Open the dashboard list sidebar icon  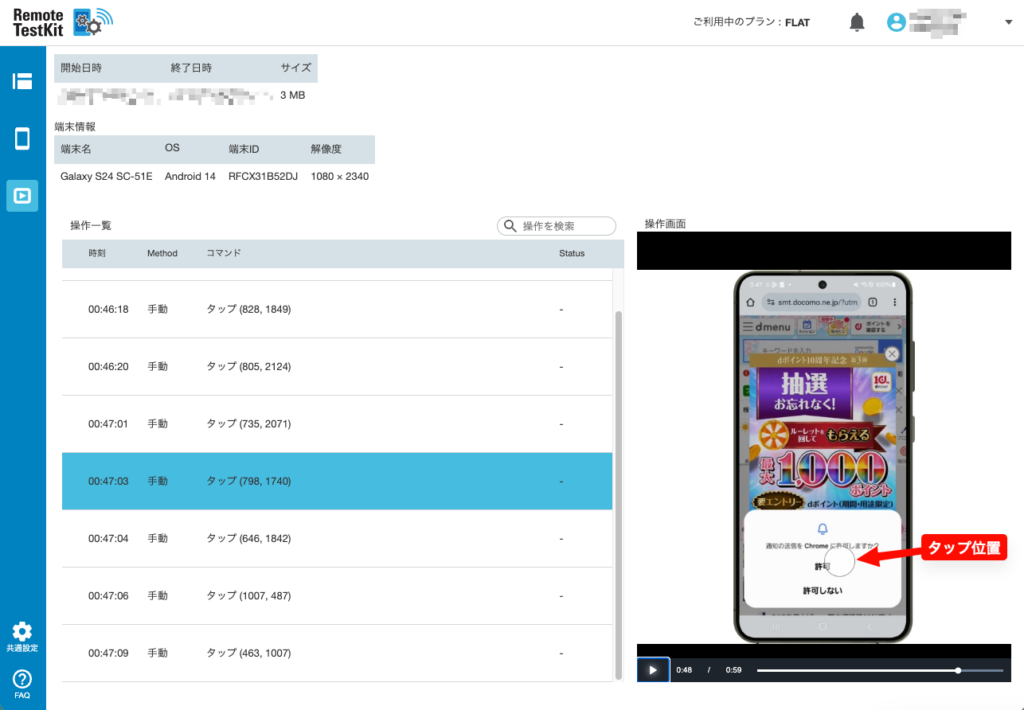pos(22,81)
